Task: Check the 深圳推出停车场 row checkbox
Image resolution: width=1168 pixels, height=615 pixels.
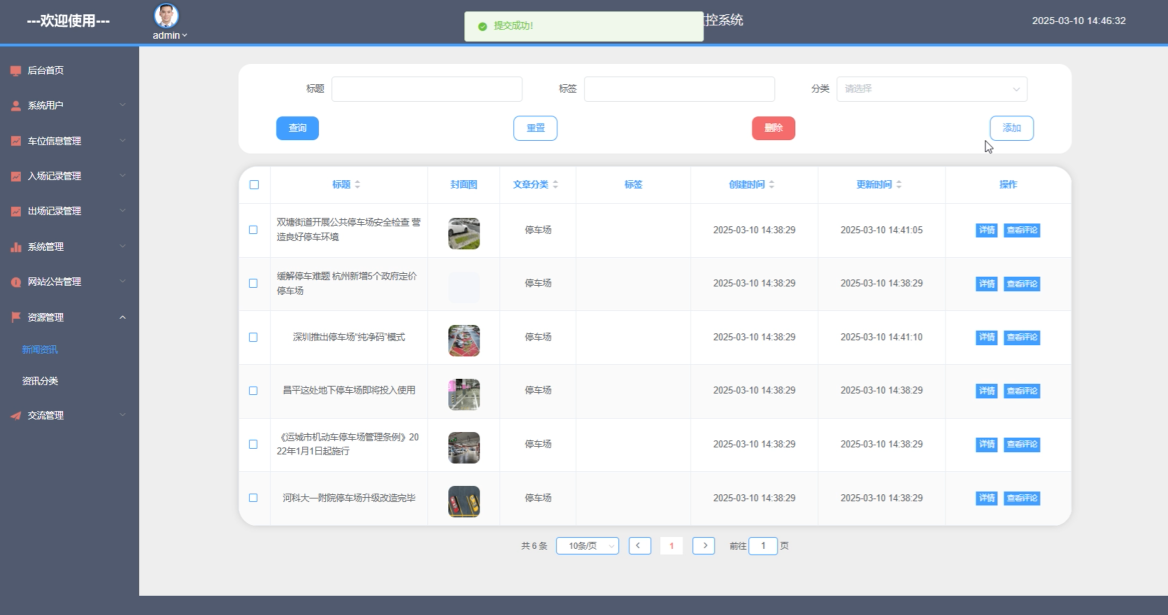Action: pyautogui.click(x=253, y=337)
